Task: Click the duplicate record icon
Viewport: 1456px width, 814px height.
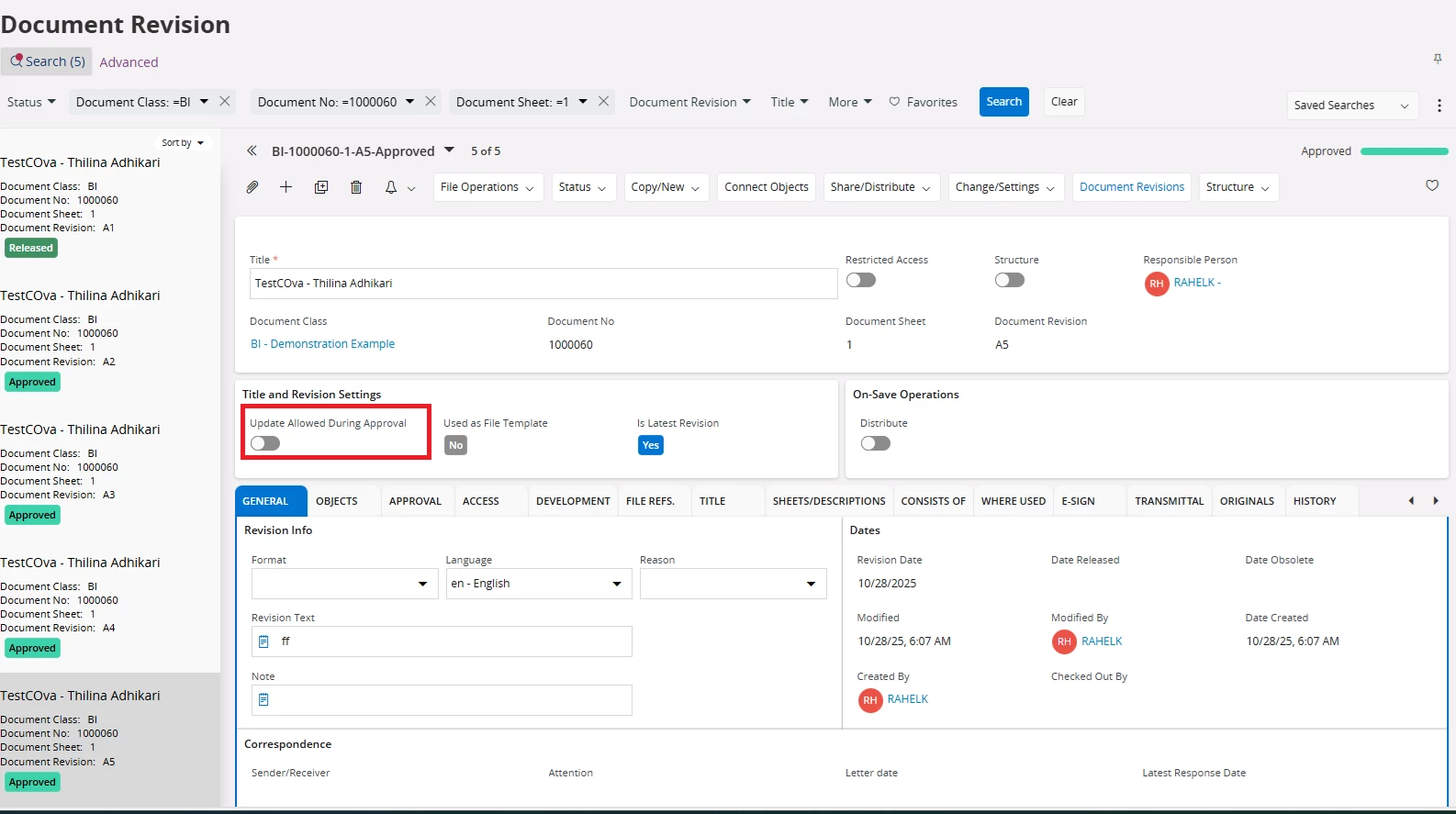Action: (x=321, y=187)
